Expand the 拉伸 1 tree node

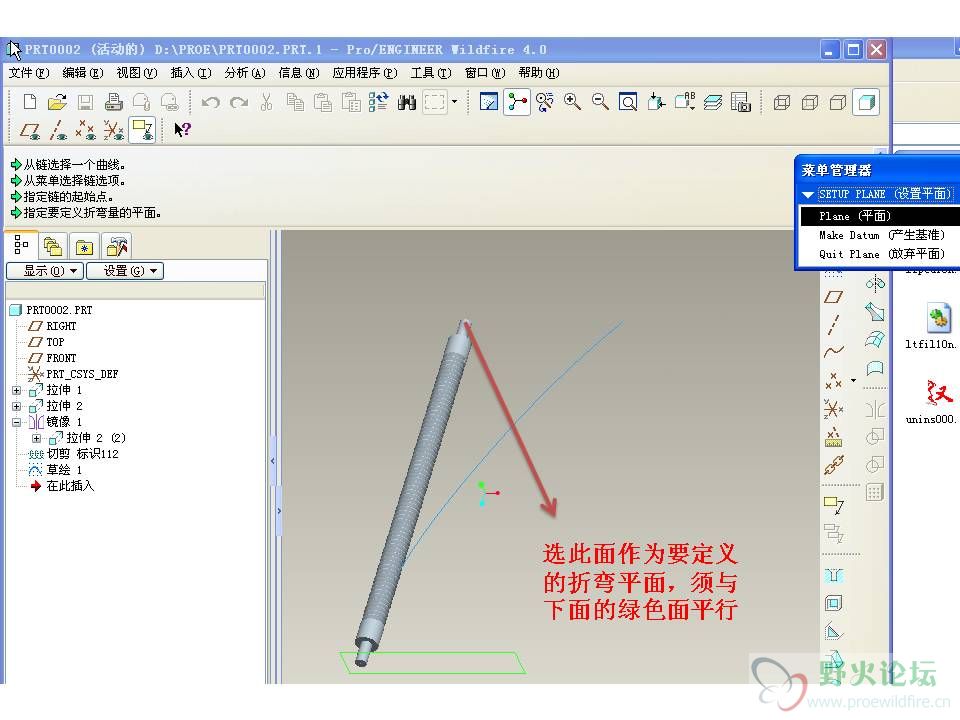coord(17,390)
